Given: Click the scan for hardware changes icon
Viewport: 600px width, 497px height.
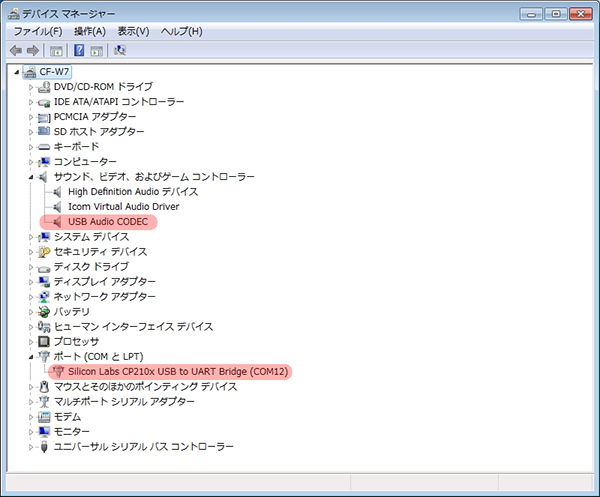Looking at the screenshot, I should click(120, 50).
